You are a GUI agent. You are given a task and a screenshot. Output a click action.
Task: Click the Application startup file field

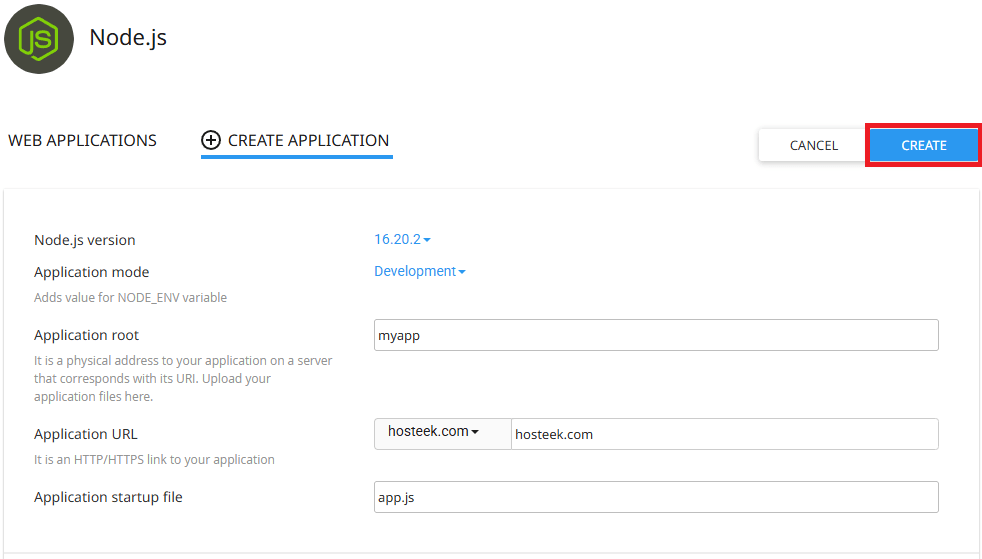[656, 497]
